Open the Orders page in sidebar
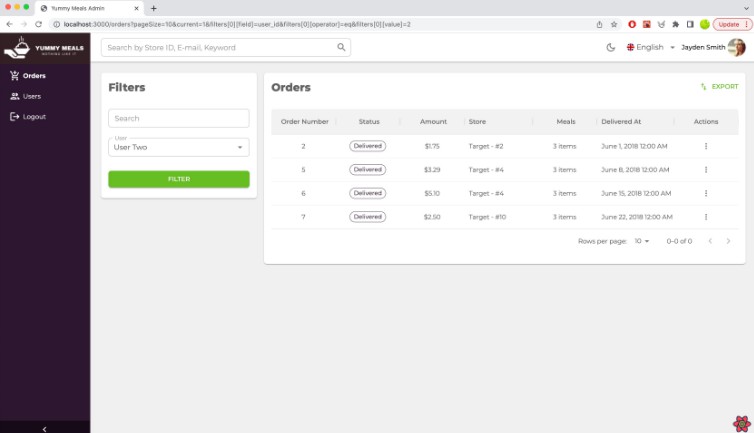The width and height of the screenshot is (754, 433). [34, 75]
